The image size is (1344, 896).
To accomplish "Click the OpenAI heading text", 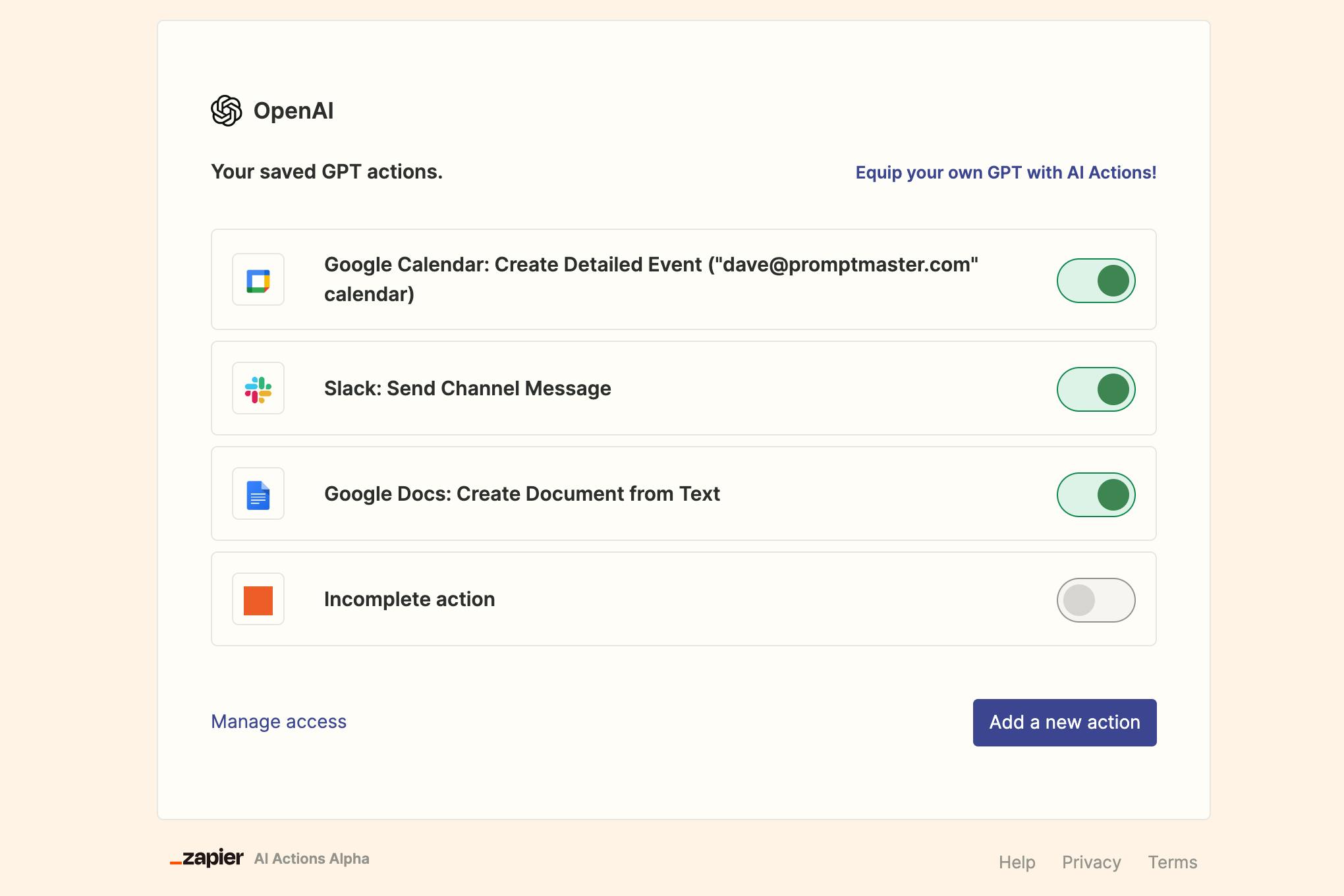I will 293,111.
